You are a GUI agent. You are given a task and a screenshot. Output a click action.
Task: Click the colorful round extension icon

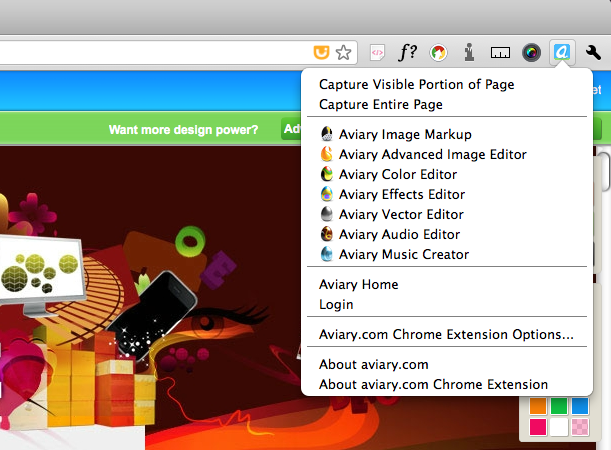pyautogui.click(x=438, y=52)
